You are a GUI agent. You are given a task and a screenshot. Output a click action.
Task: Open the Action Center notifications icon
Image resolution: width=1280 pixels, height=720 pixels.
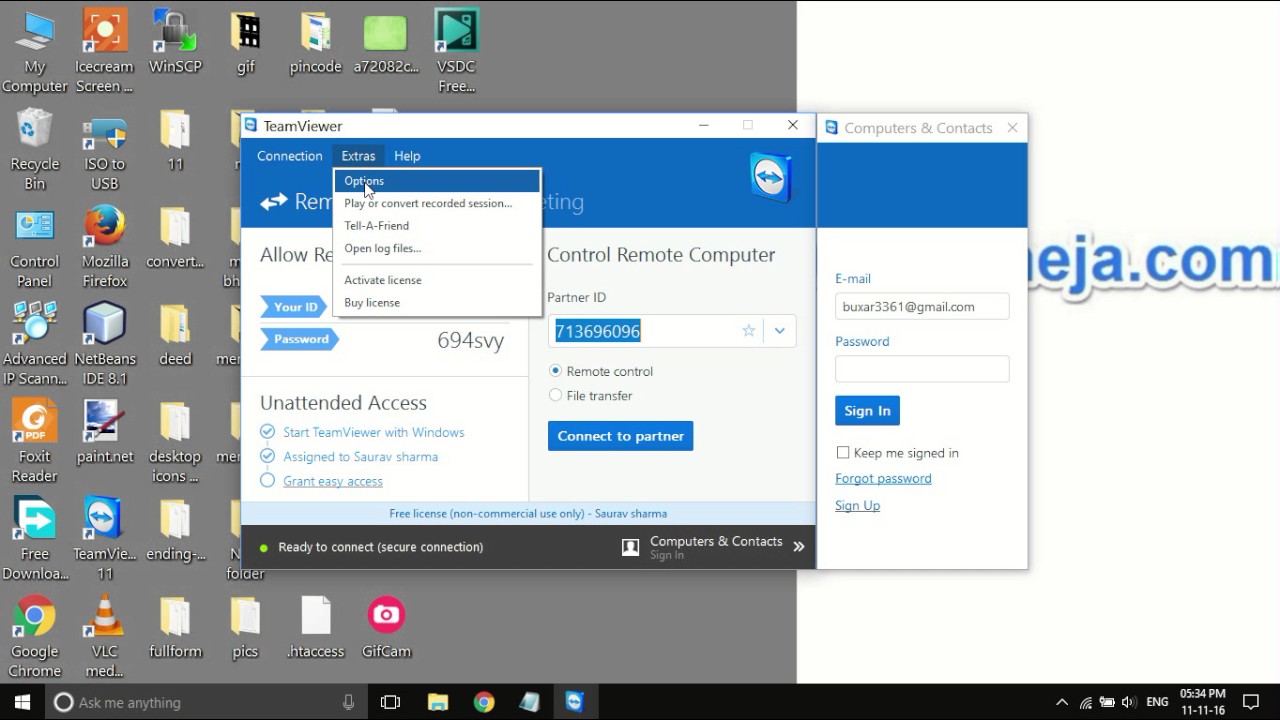pos(1250,702)
